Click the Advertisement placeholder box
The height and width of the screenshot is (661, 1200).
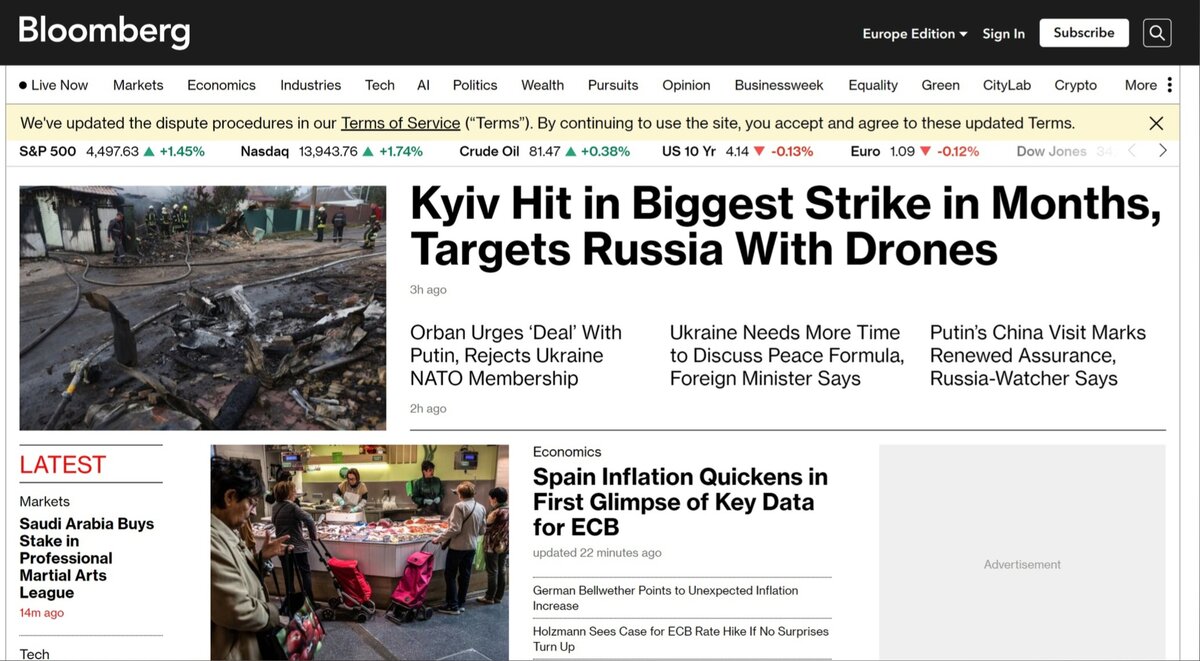[1022, 553]
